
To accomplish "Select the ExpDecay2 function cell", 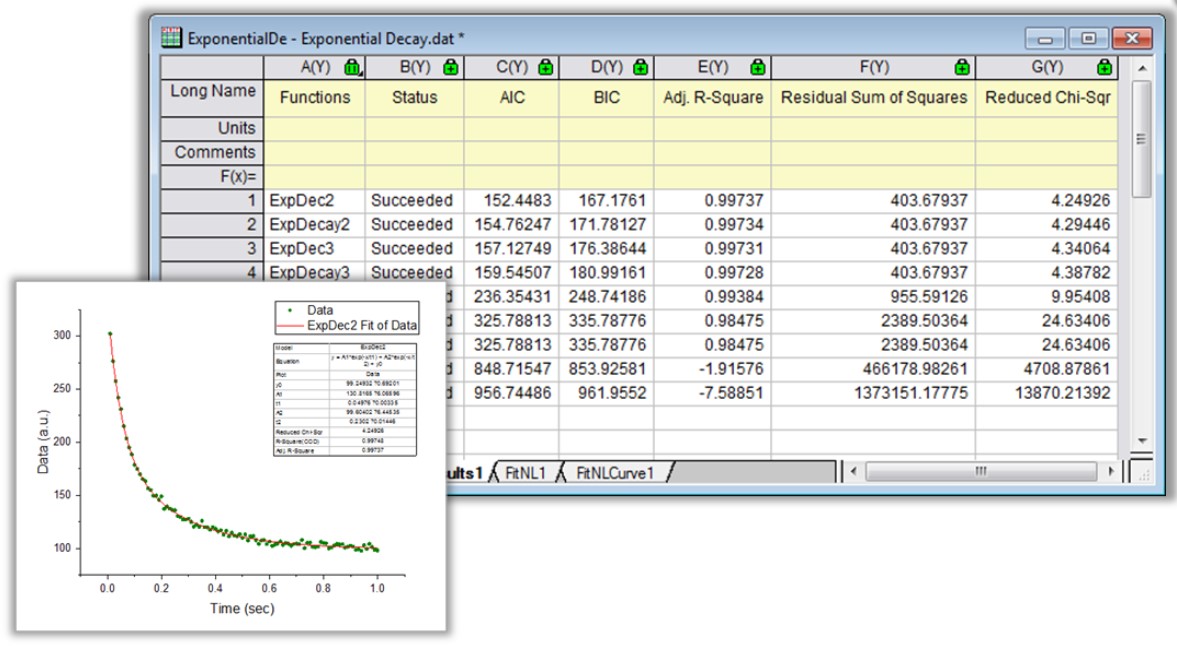I will (x=315, y=224).
